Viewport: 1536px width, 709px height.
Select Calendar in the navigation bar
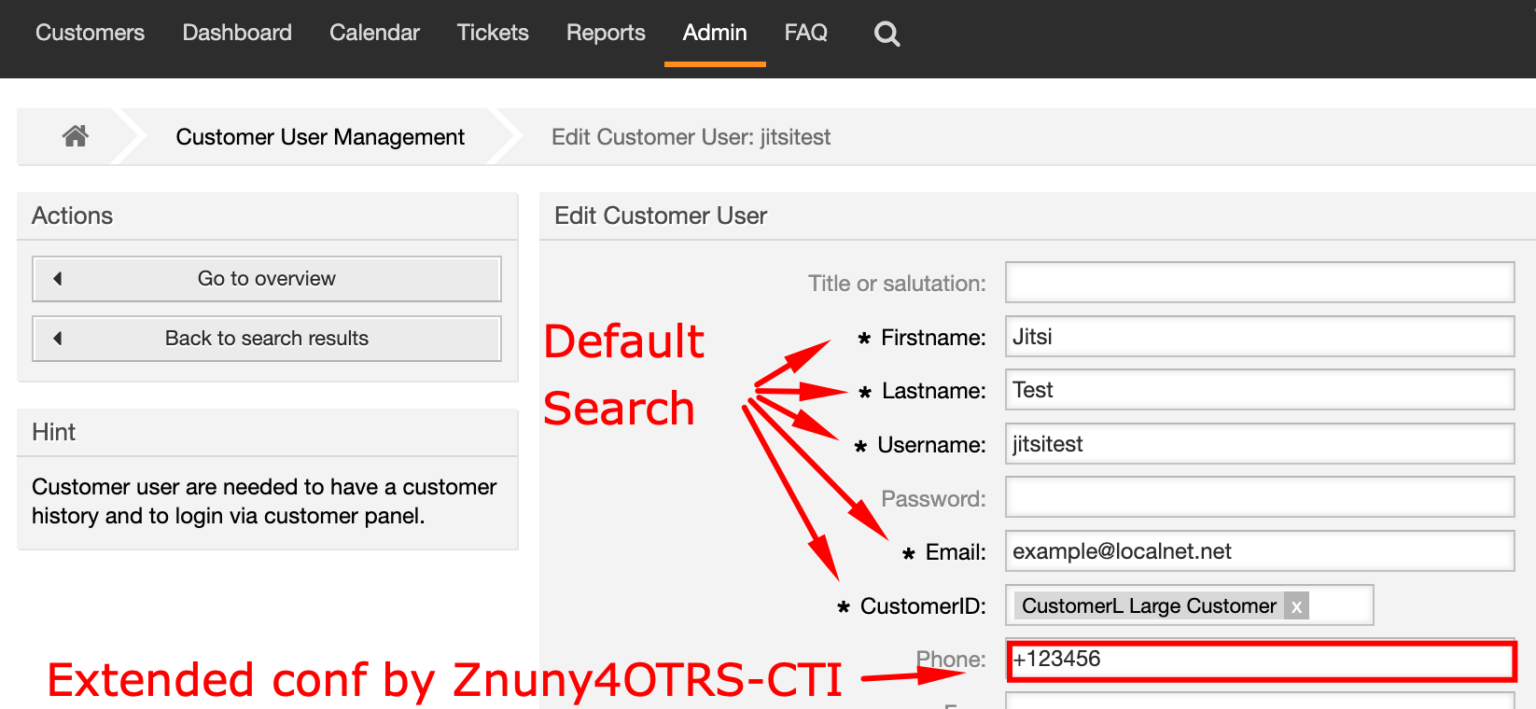tap(374, 32)
